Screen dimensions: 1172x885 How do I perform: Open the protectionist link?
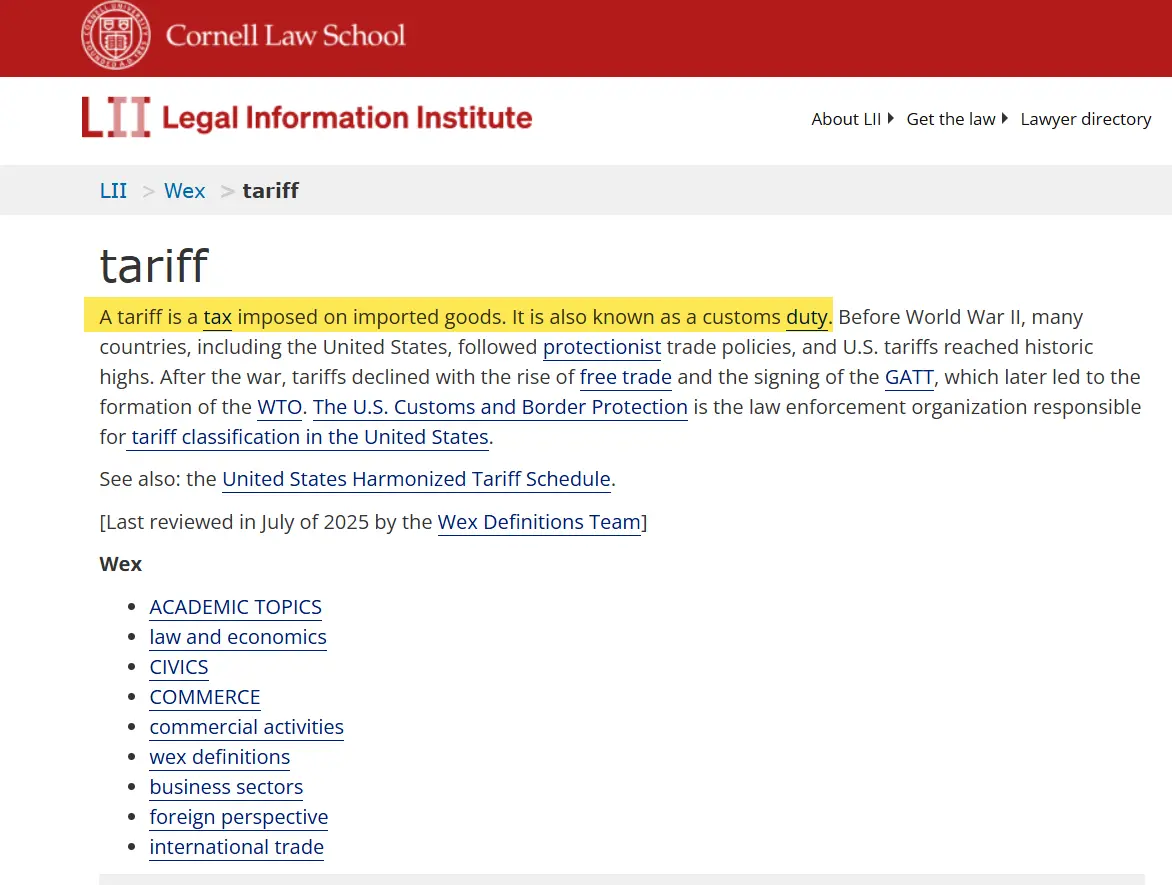coord(602,347)
